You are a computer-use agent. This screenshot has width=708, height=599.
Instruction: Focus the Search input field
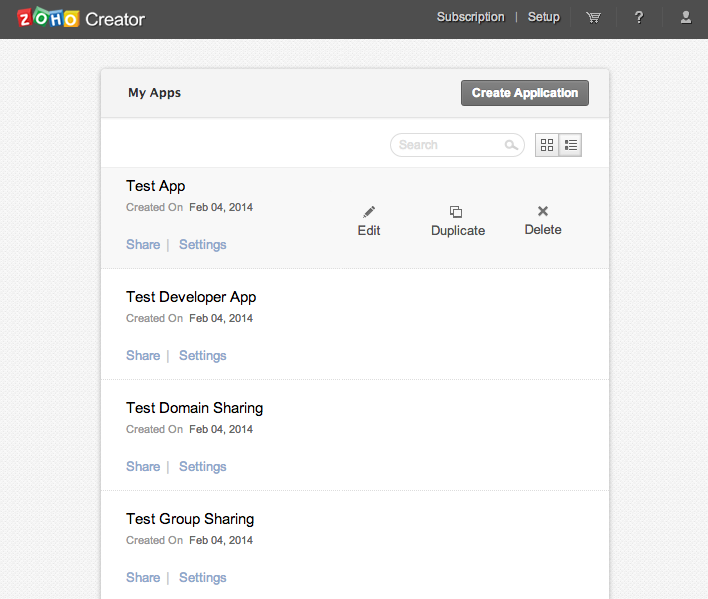[x=449, y=145]
